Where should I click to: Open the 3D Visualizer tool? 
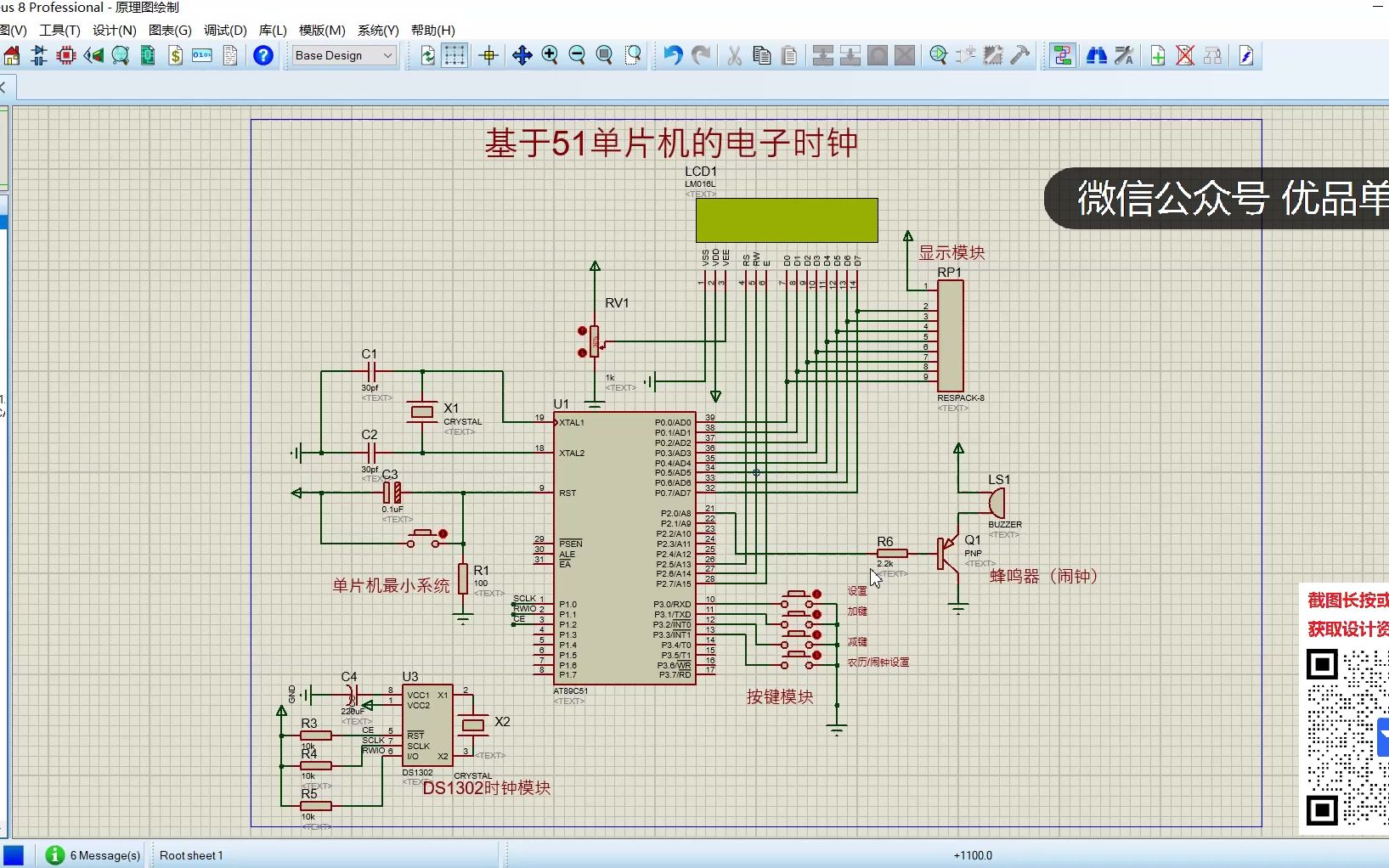click(93, 56)
